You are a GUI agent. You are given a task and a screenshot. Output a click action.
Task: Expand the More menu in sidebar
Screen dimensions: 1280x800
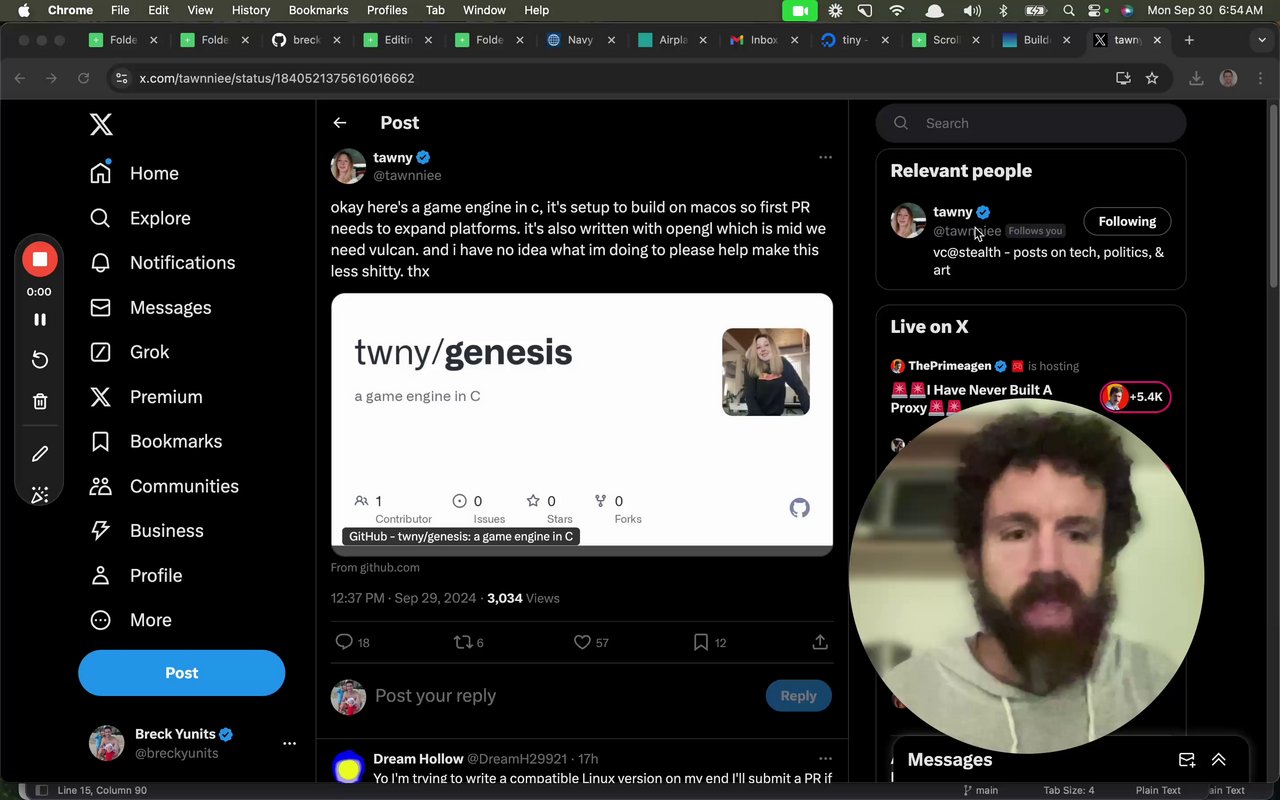tap(130, 620)
